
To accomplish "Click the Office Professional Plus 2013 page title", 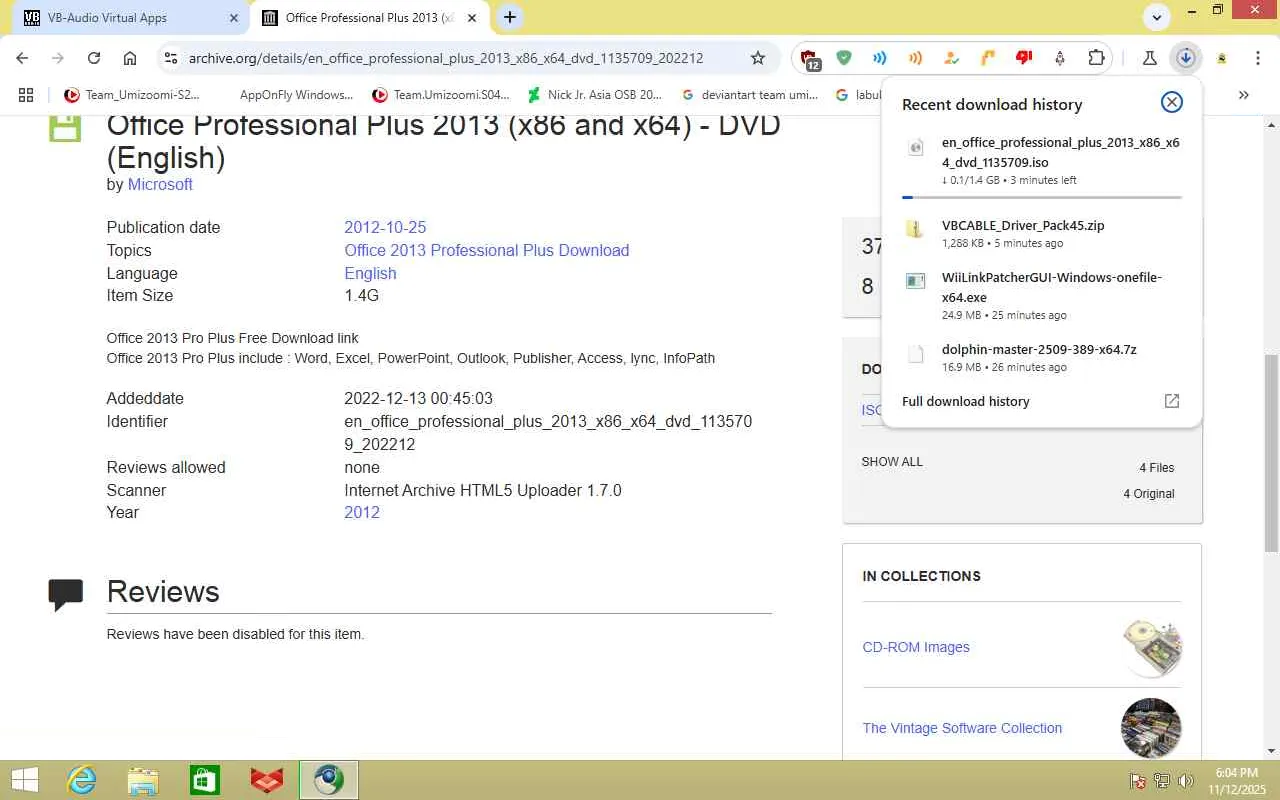I will click(x=444, y=141).
